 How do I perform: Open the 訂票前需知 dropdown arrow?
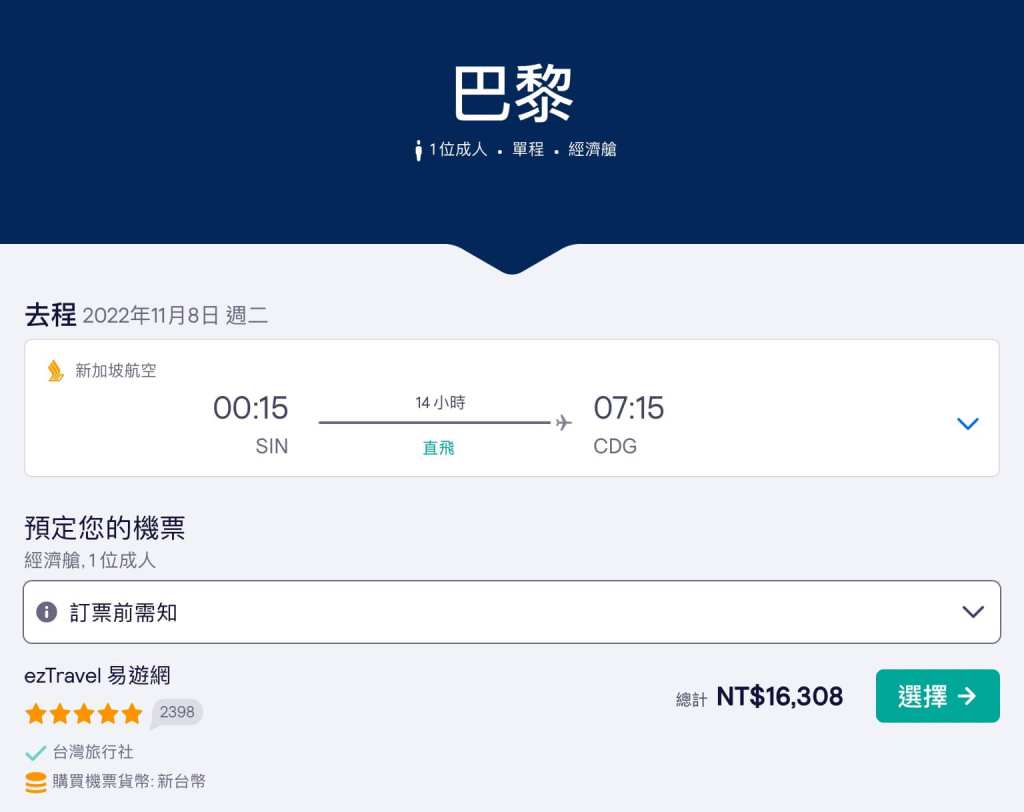972,612
